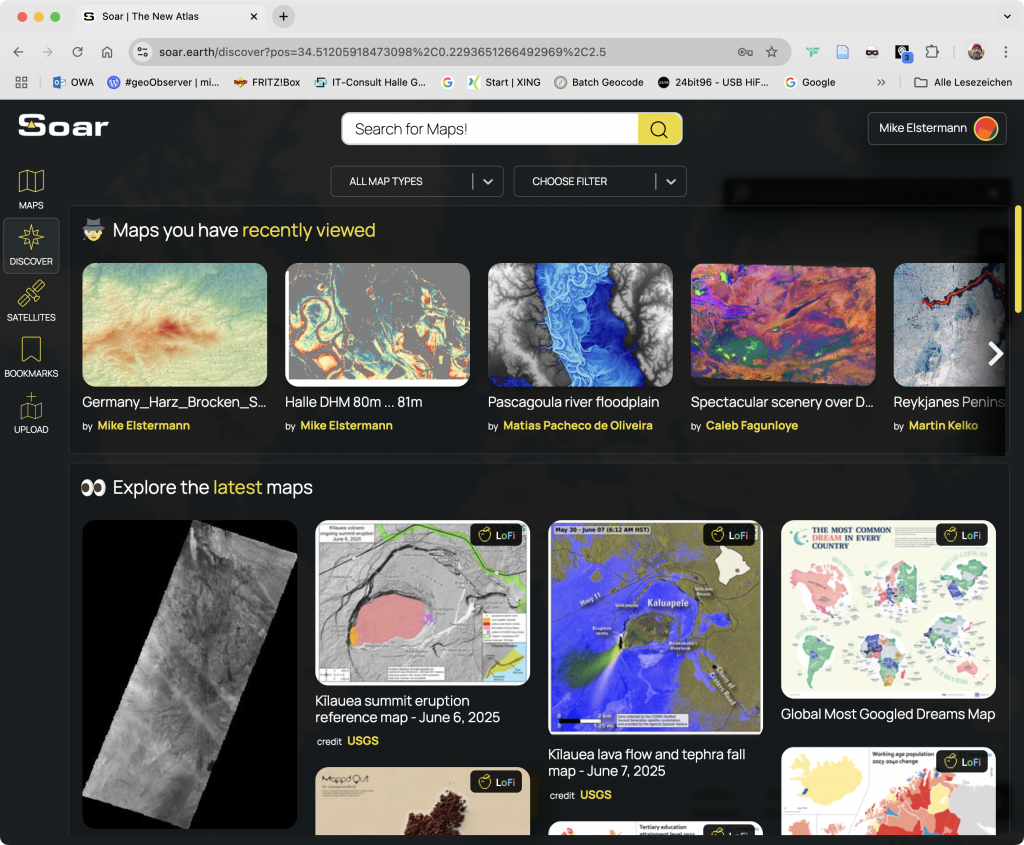Select the Discover compass icon
The image size is (1024, 845).
pyautogui.click(x=31, y=237)
